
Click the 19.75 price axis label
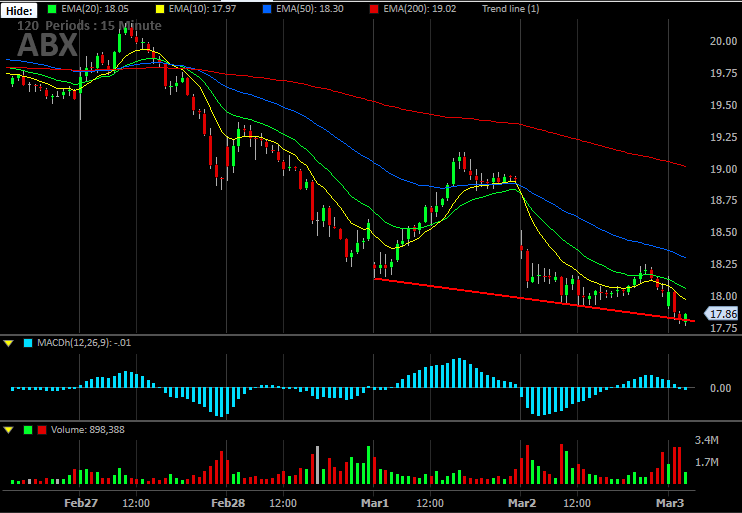tap(723, 73)
